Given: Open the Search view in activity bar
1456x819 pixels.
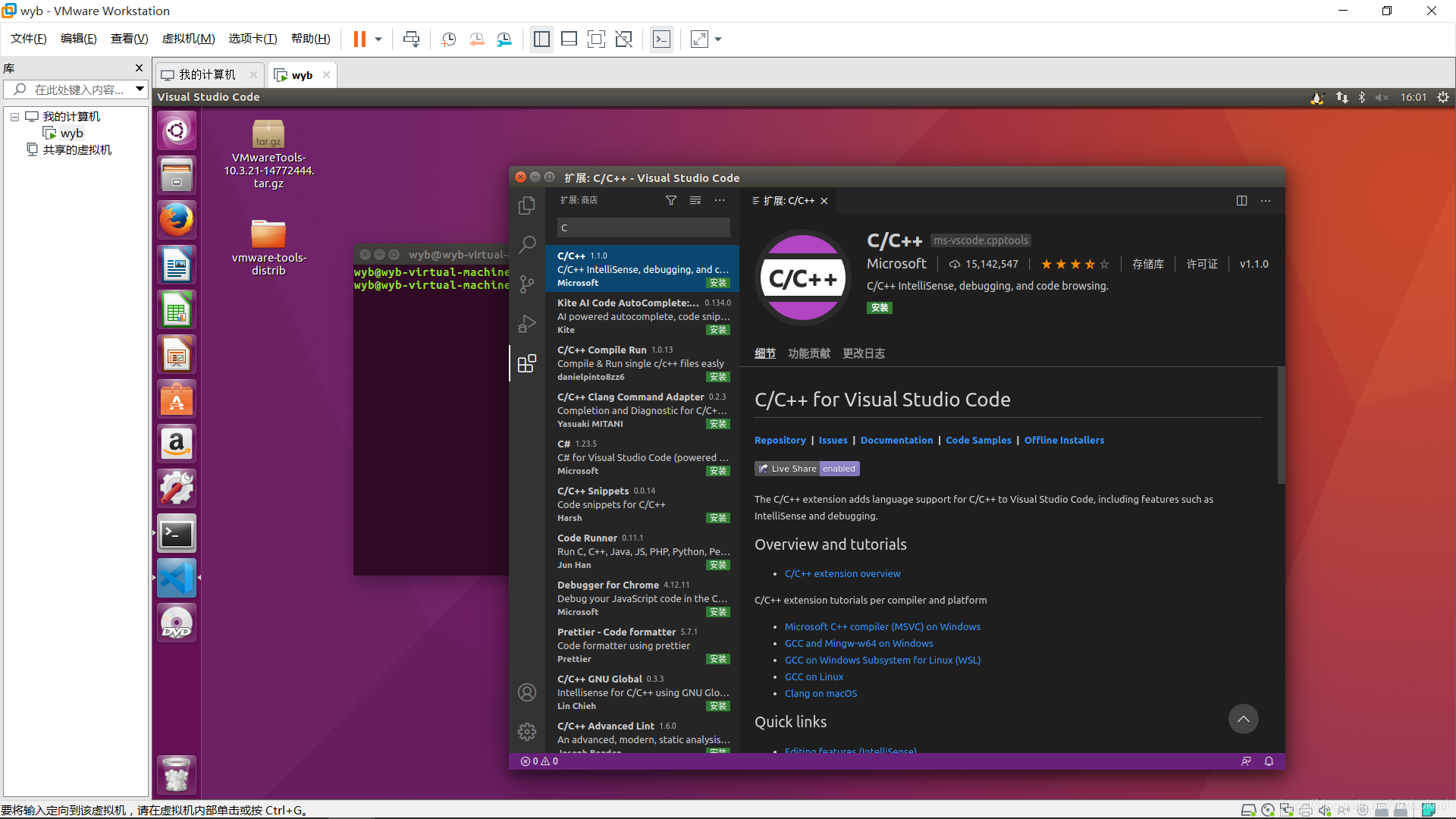Looking at the screenshot, I should (527, 244).
